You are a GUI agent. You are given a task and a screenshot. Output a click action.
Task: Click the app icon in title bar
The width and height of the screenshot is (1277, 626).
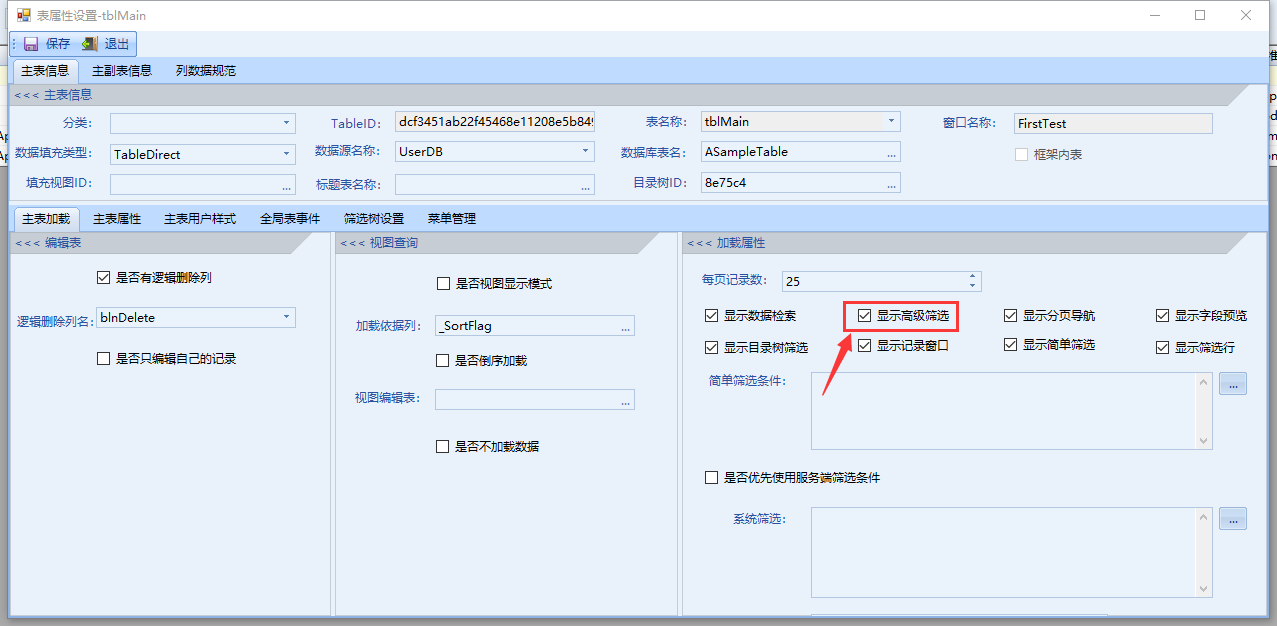[24, 15]
